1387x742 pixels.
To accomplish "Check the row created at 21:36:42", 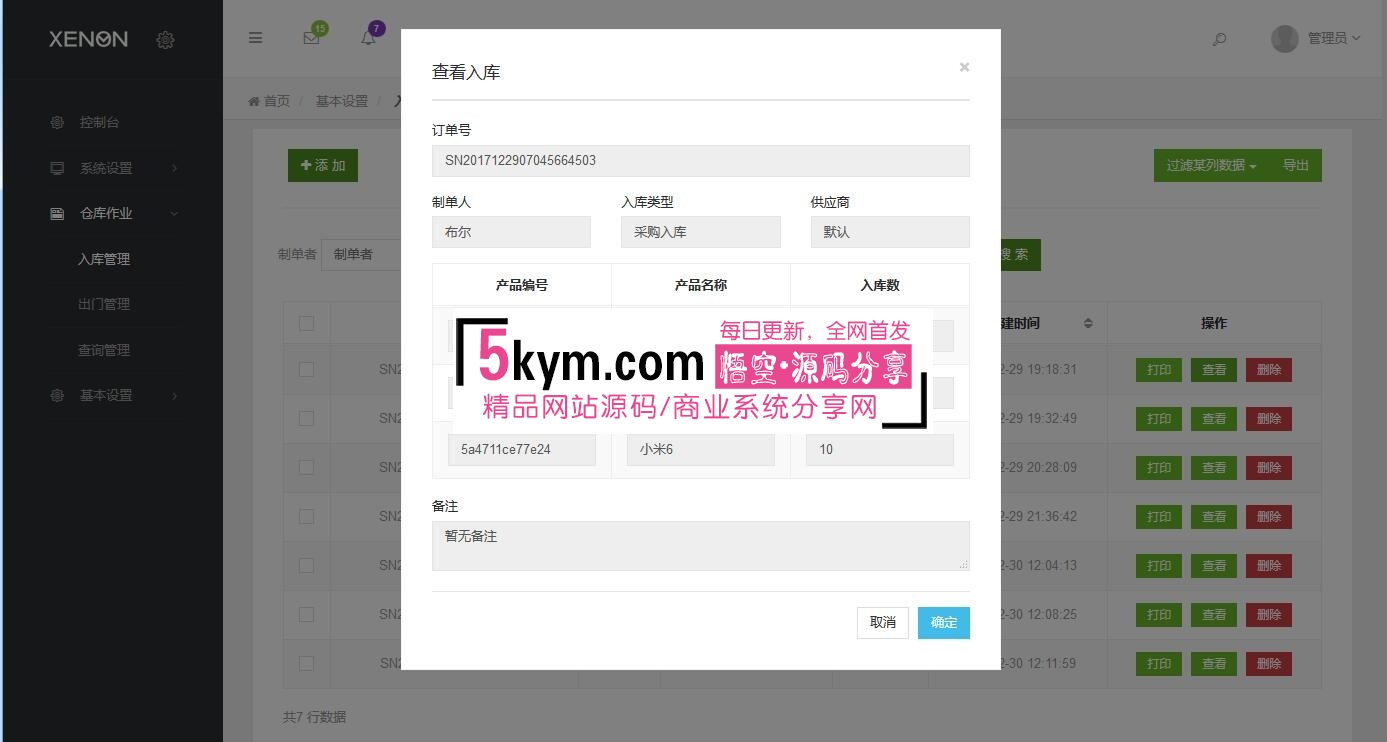I will click(307, 516).
